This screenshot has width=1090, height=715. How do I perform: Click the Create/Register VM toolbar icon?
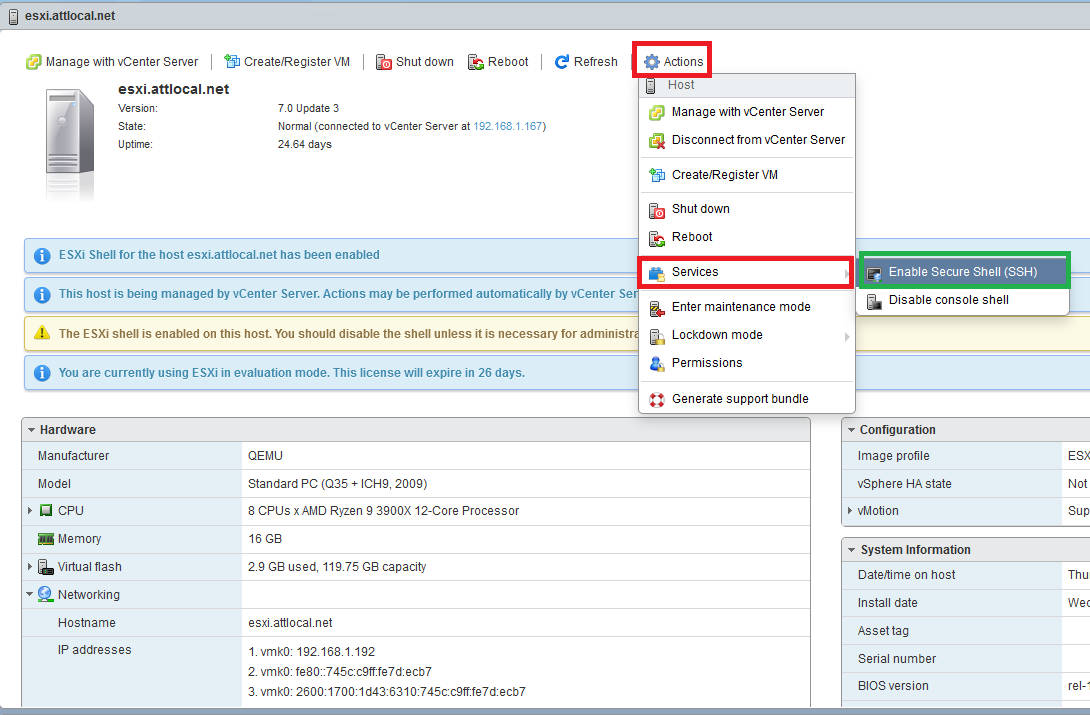(x=232, y=62)
